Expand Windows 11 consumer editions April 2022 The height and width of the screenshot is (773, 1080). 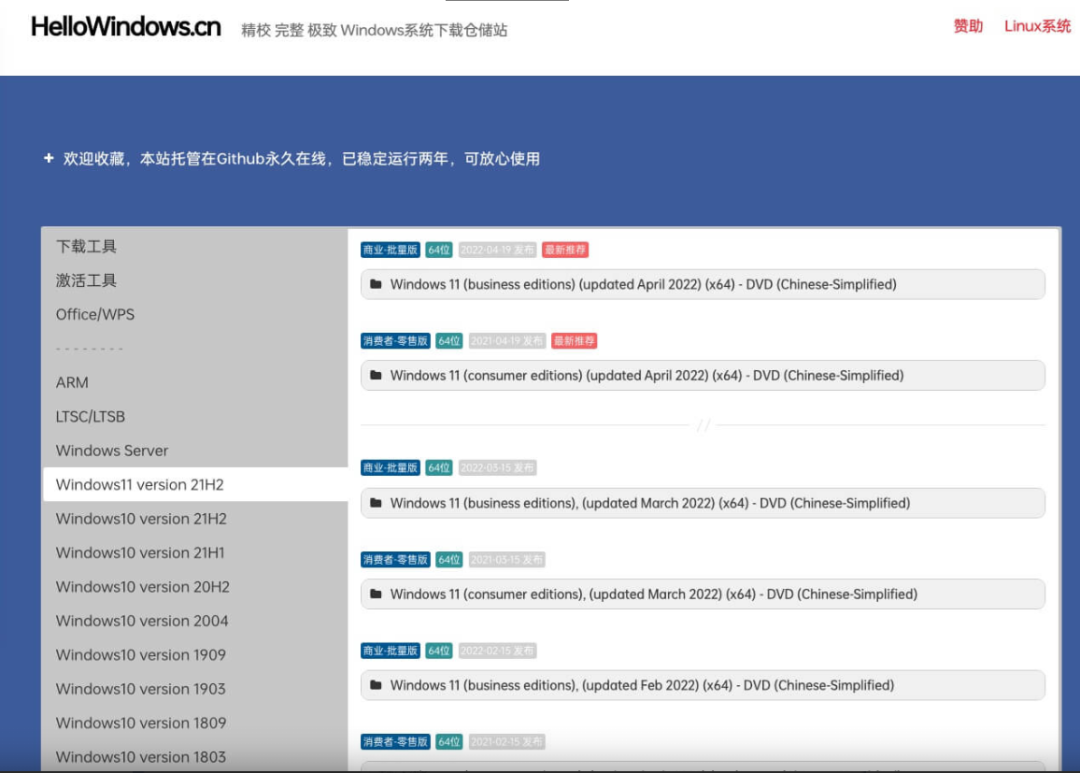click(x=703, y=375)
